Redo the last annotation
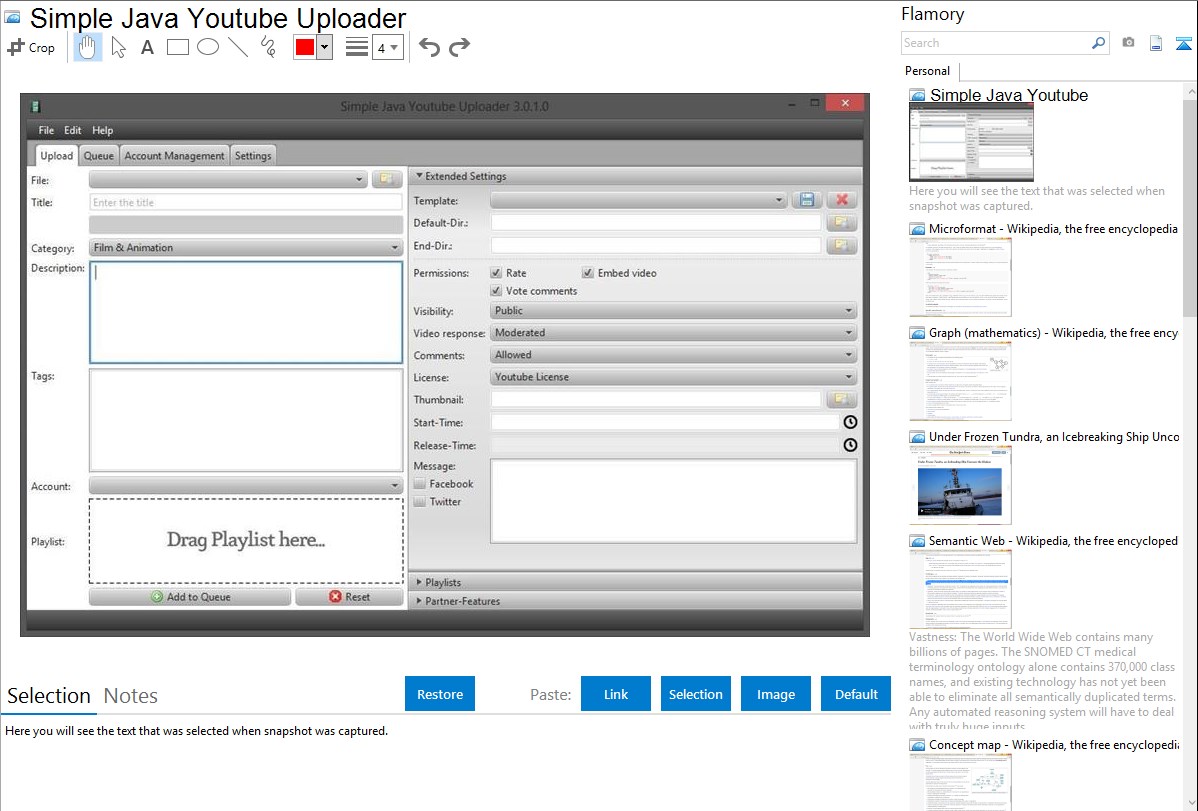Screen dimensions: 1198x811 tap(459, 47)
